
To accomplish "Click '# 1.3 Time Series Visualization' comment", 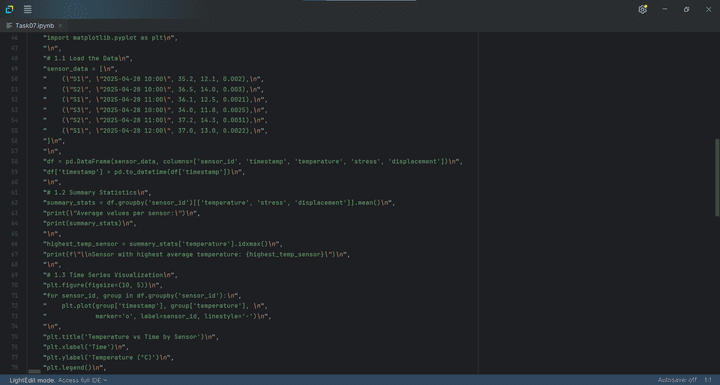I will coord(110,275).
